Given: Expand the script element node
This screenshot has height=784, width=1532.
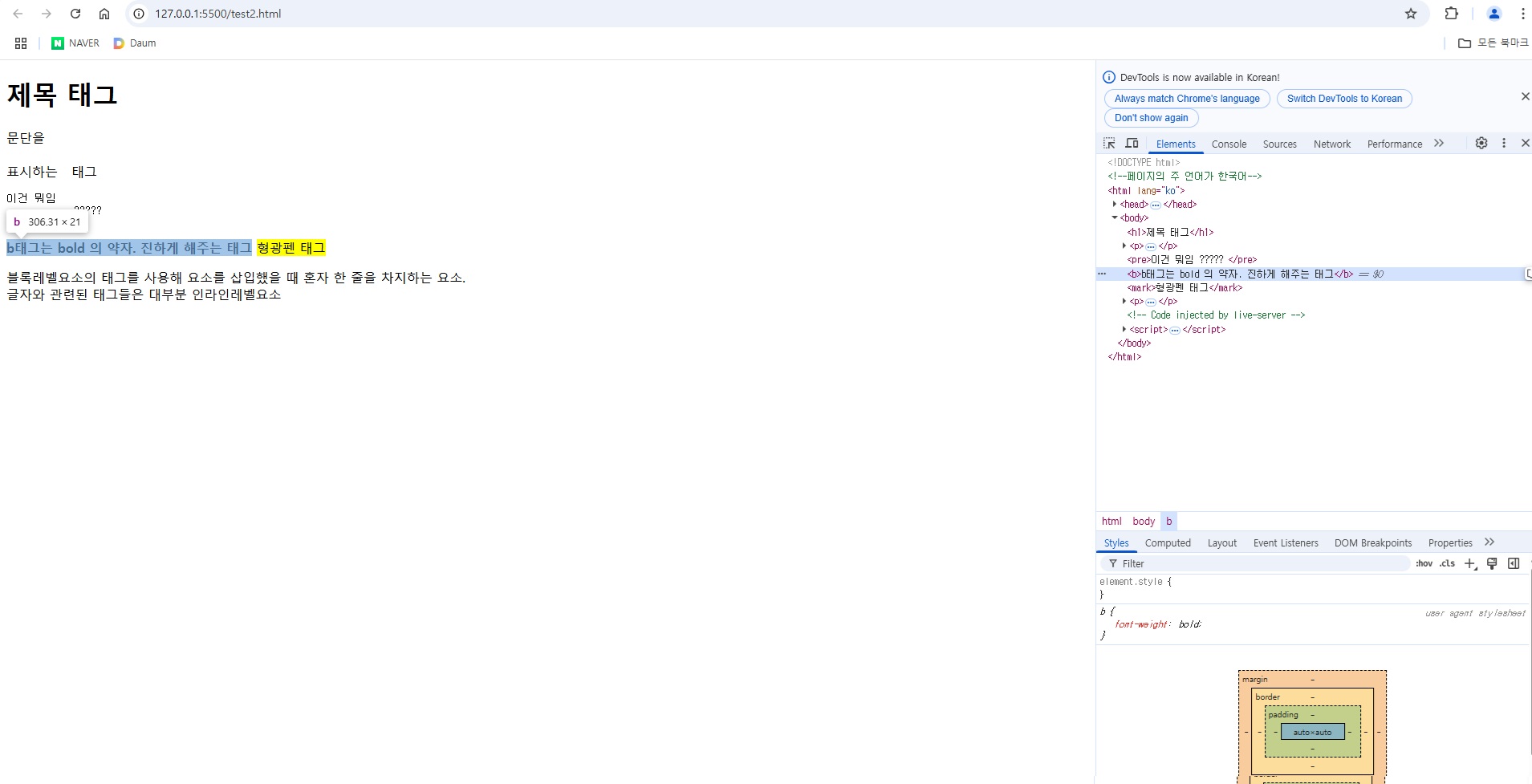Looking at the screenshot, I should click(x=1124, y=329).
